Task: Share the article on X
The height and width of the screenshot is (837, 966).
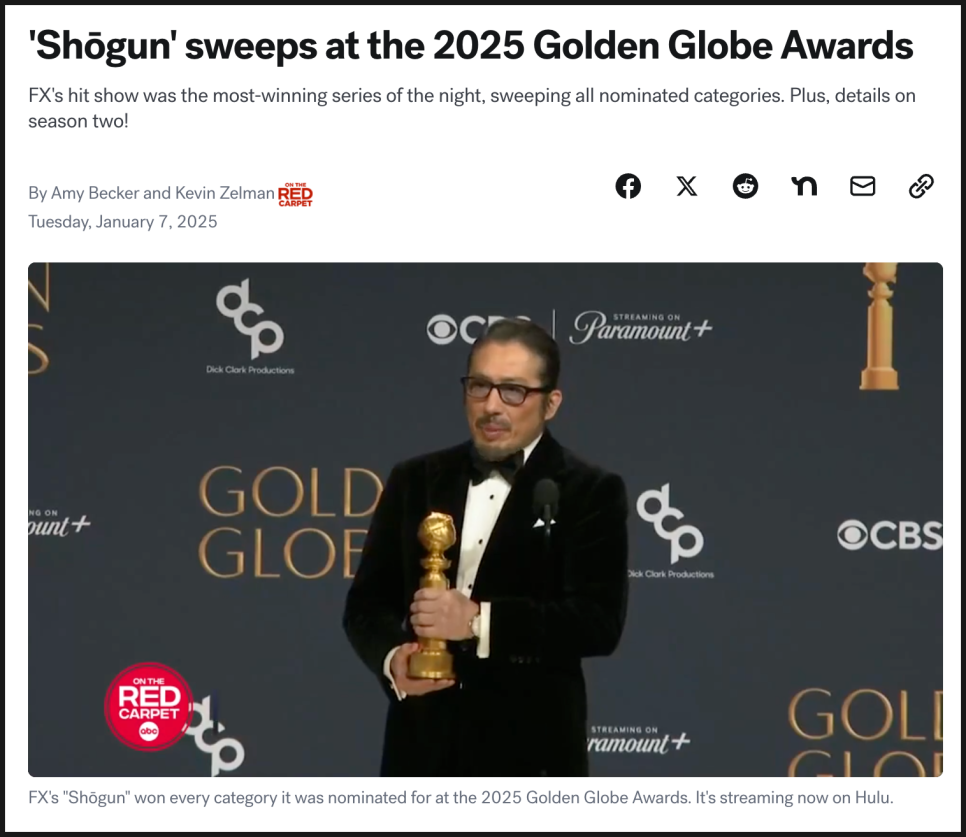Action: [686, 186]
